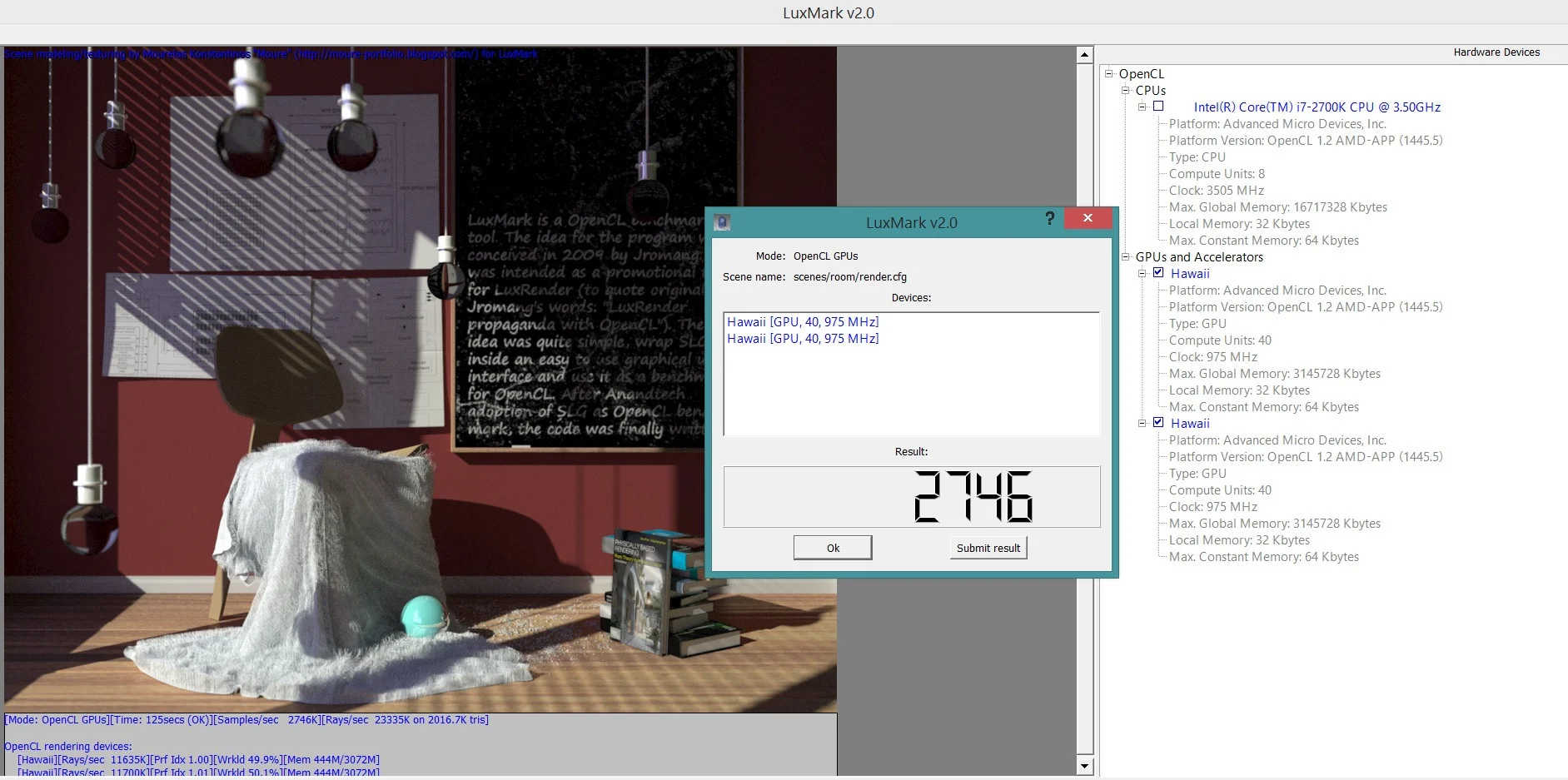Viewport: 1568px width, 780px height.
Task: Click the 'OpenCL GPUs' mode value in dialog
Action: click(825, 256)
